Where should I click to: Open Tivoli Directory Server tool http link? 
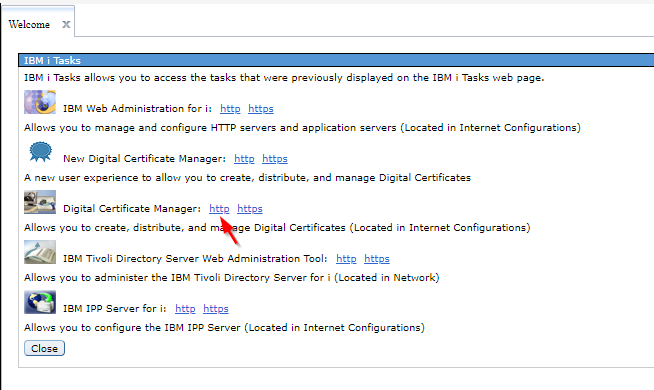coord(346,259)
